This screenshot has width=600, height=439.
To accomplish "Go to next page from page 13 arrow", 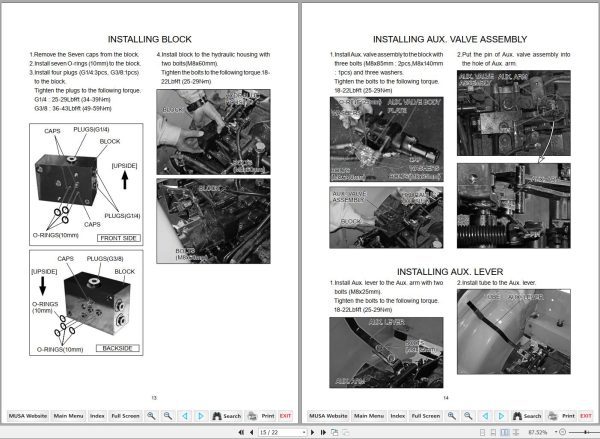I will point(201,416).
